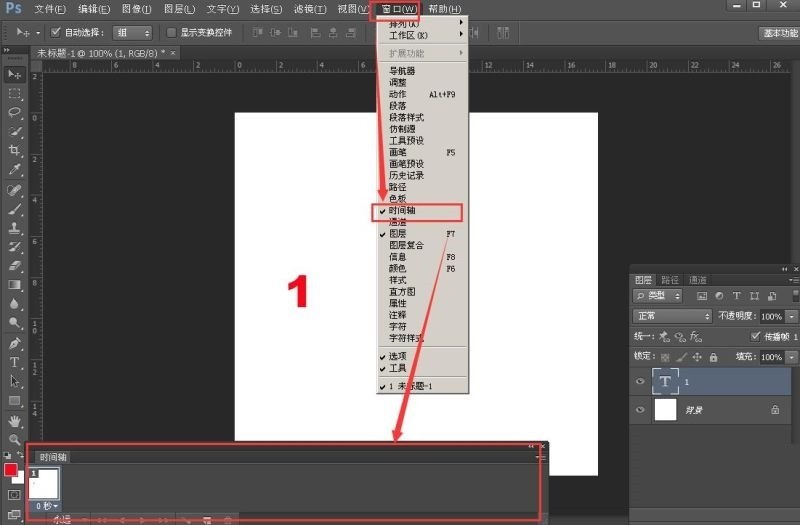Enable the 显示变换控件 checkbox
The width and height of the screenshot is (800, 525).
click(171, 32)
